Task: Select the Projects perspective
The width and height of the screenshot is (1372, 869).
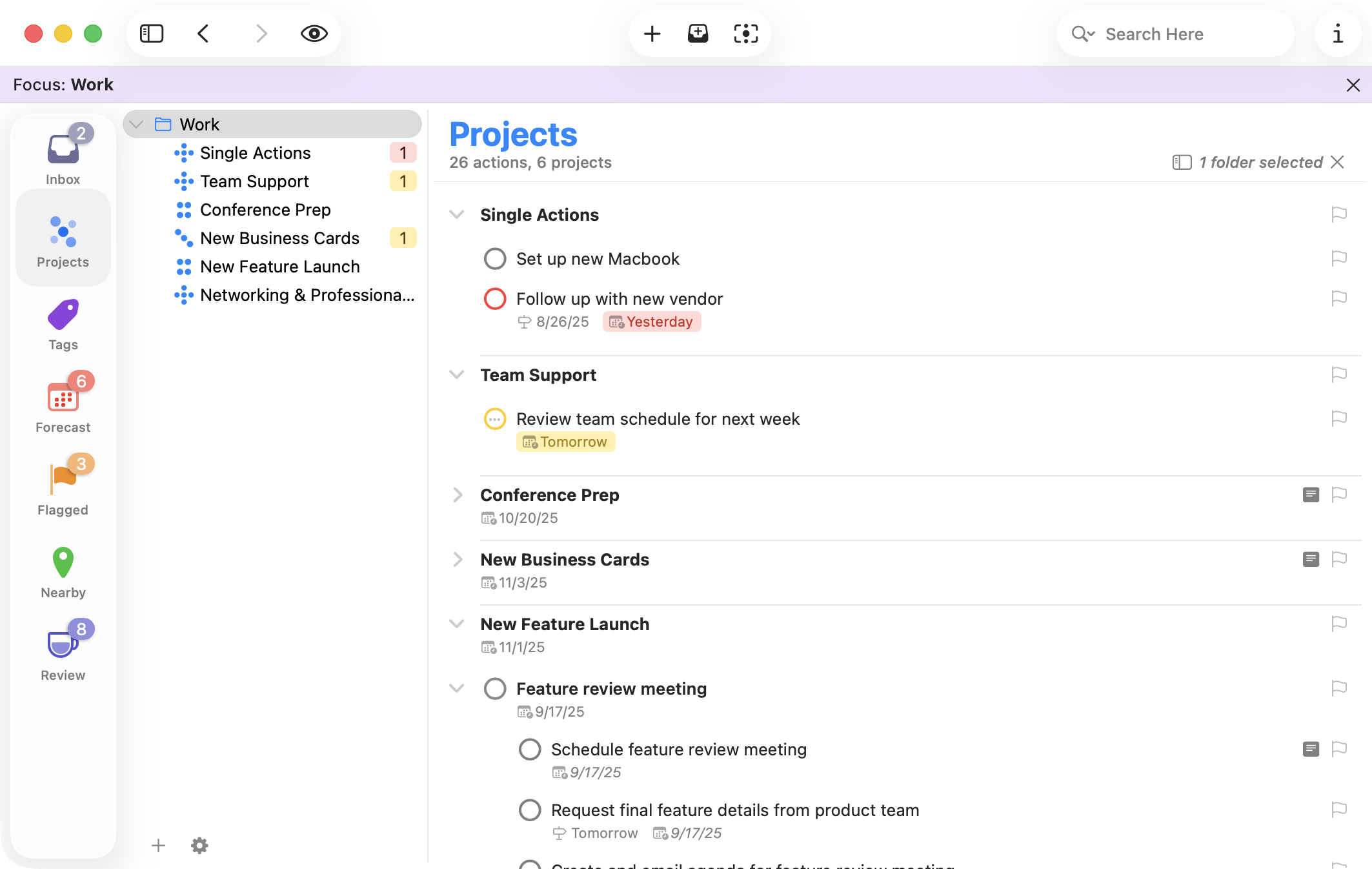Action: 63,239
